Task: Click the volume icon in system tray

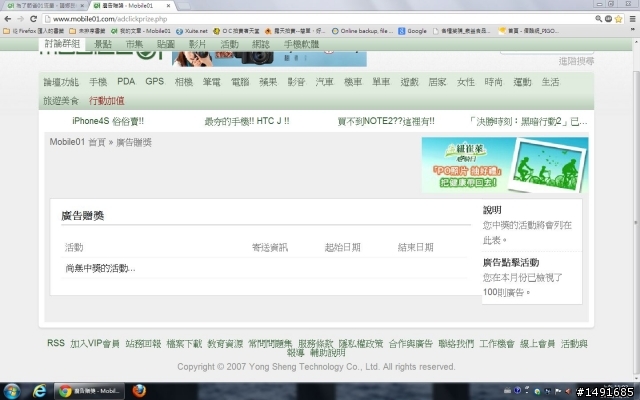Action: [x=568, y=391]
